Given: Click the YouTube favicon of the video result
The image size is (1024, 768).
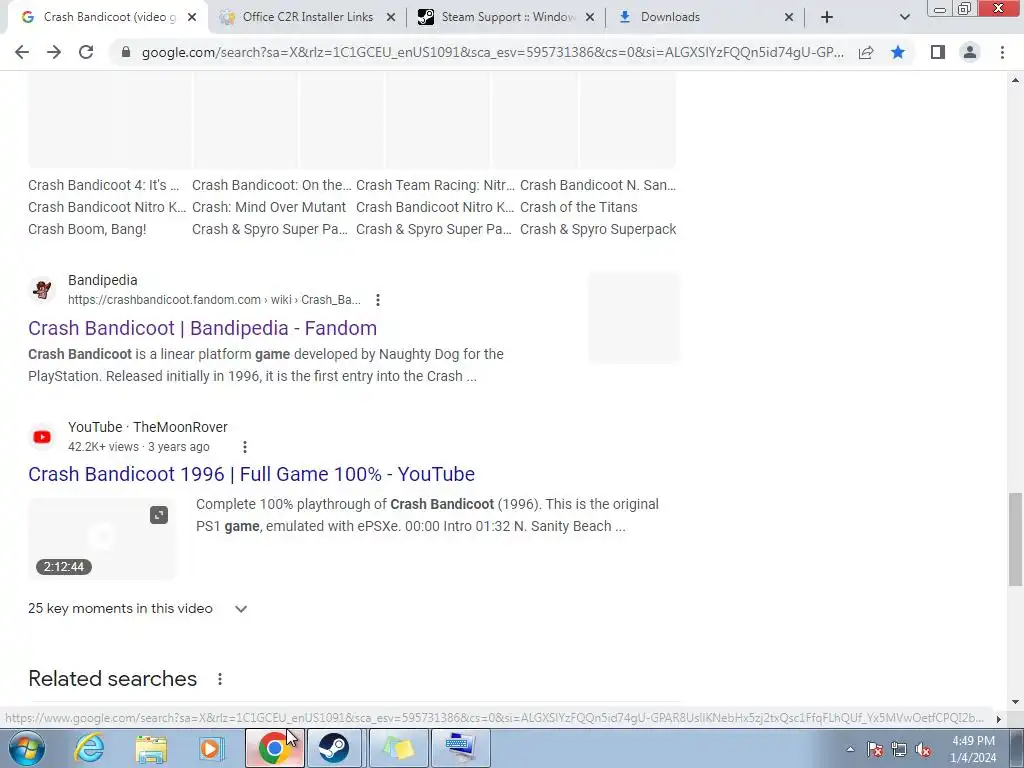Looking at the screenshot, I should click(x=42, y=437).
